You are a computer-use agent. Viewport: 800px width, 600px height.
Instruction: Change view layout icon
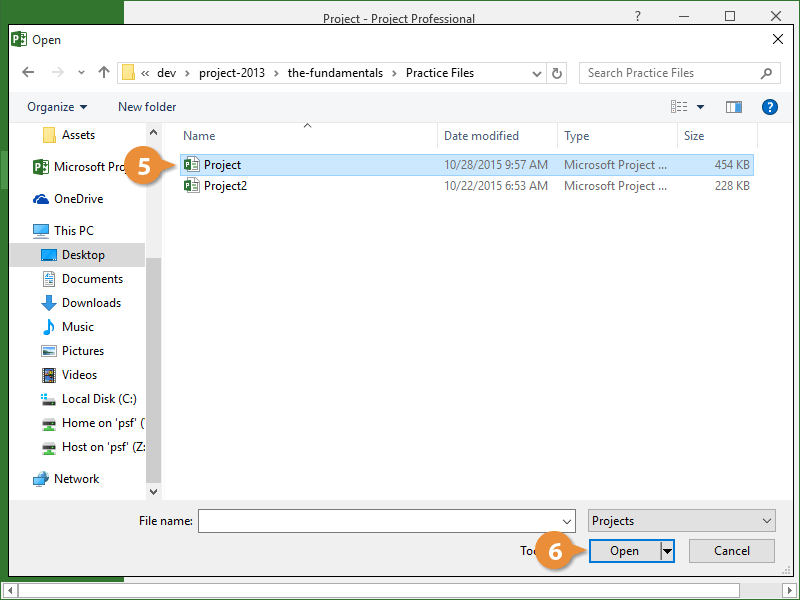coord(680,107)
